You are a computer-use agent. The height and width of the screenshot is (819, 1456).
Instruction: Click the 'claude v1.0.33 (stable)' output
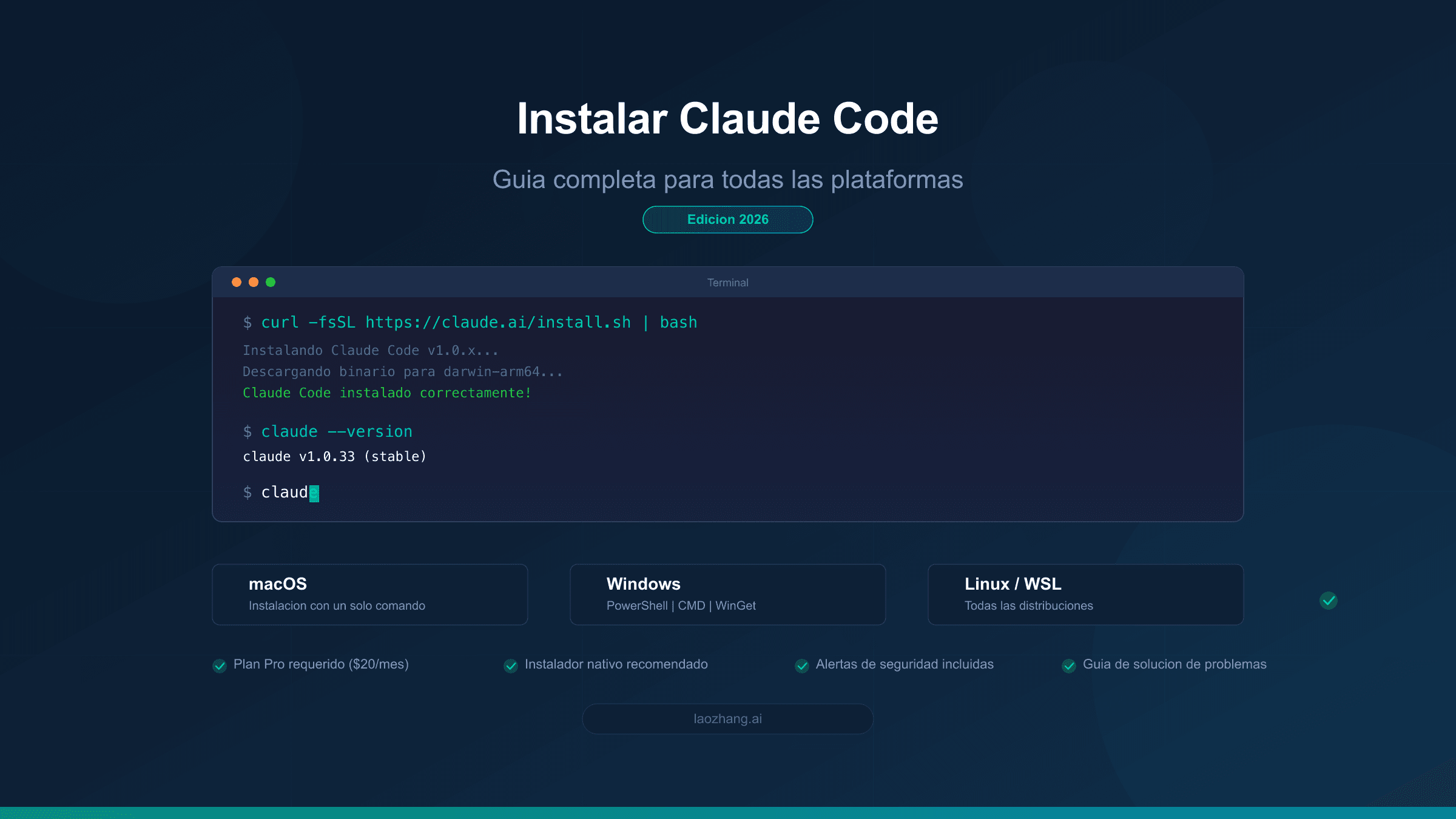[x=335, y=456]
